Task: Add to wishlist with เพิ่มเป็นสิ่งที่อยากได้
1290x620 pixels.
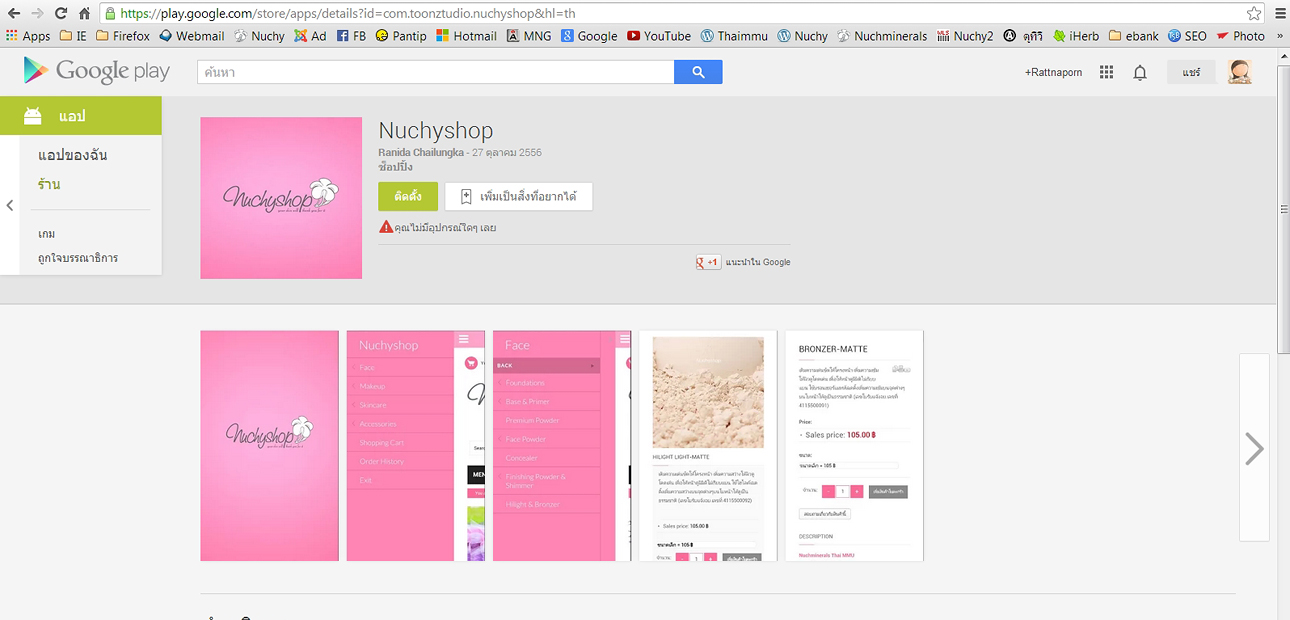Action: coord(519,197)
